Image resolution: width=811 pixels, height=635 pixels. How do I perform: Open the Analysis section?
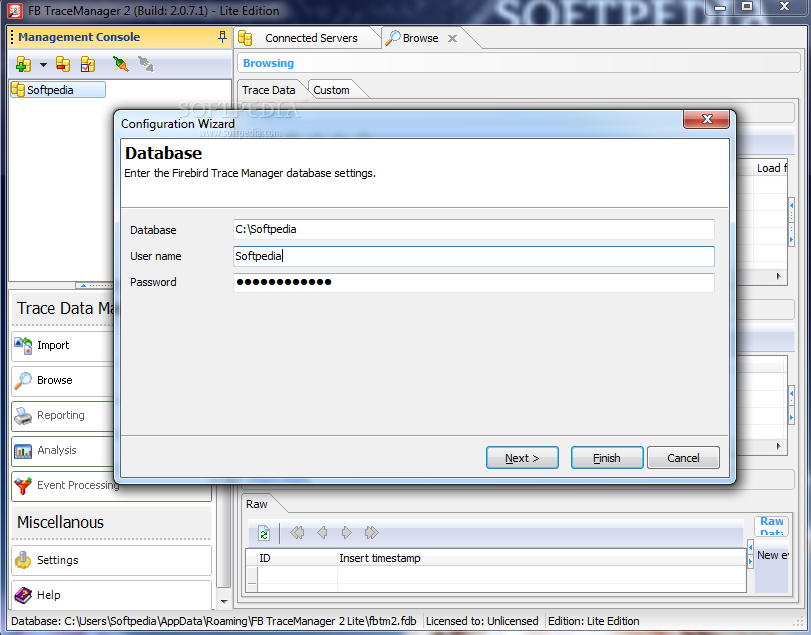62,450
